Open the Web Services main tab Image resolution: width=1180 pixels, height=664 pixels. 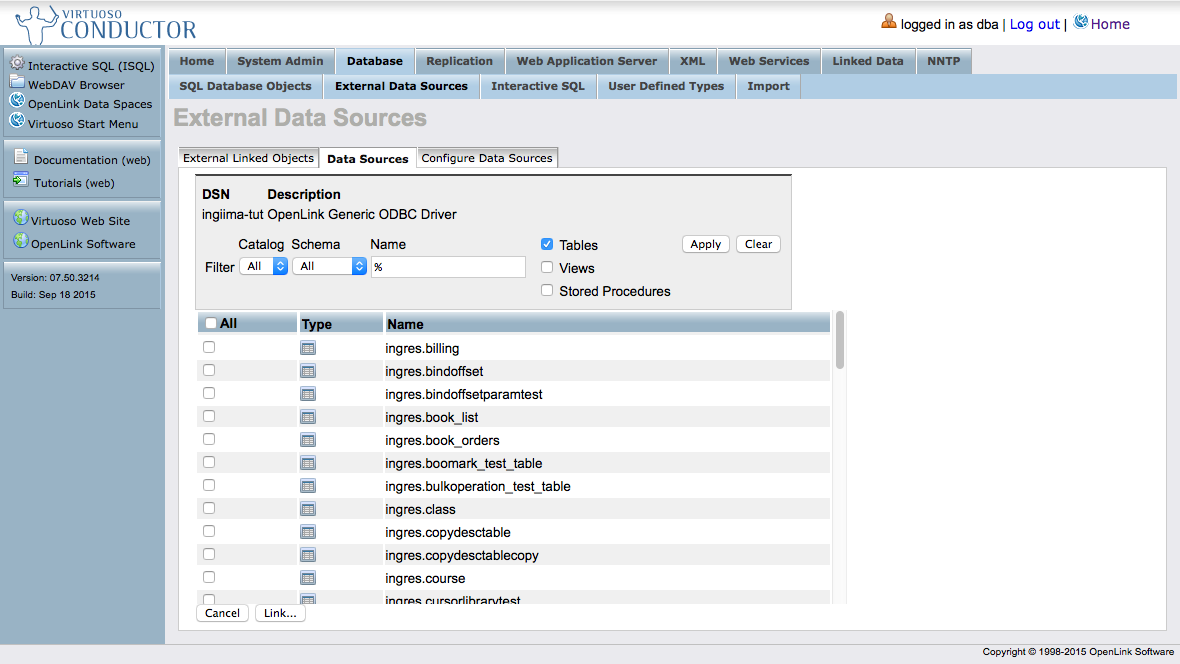point(769,61)
